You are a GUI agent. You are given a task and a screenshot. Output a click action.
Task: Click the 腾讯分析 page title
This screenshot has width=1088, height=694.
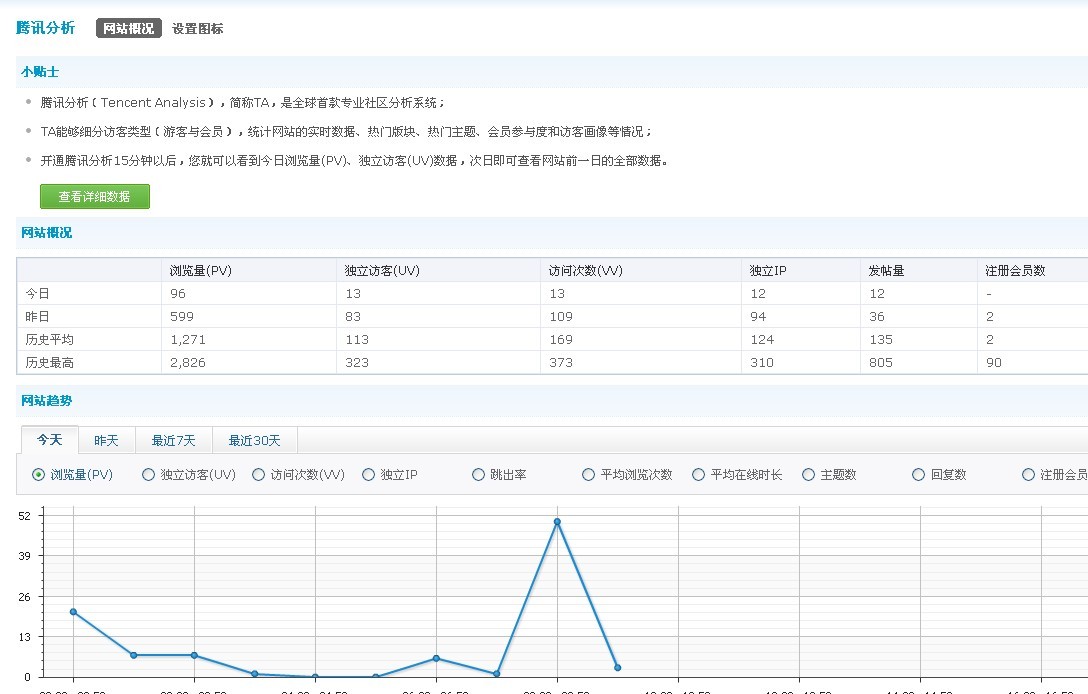pos(46,28)
